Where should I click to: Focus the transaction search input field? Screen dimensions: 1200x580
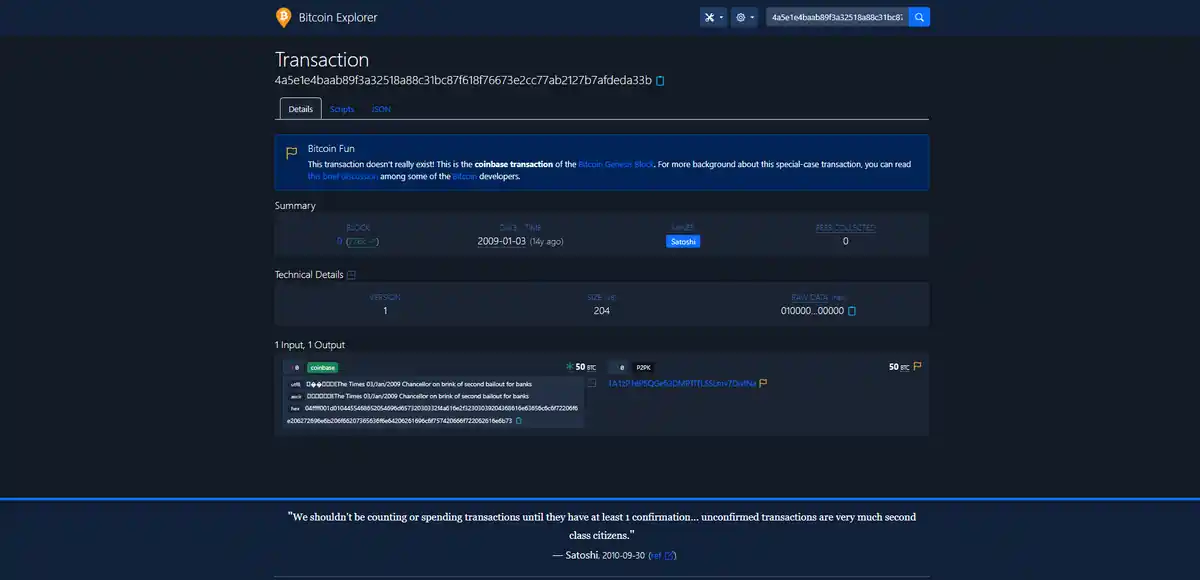click(837, 17)
